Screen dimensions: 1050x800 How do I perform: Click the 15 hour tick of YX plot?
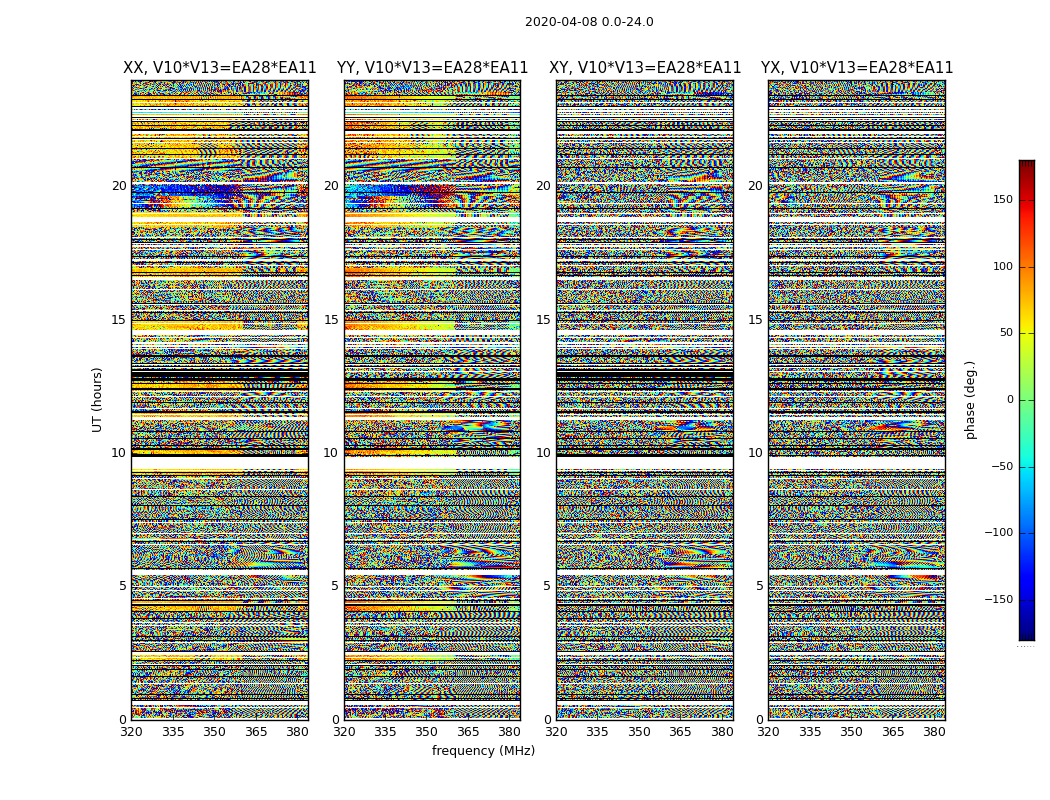tap(755, 320)
